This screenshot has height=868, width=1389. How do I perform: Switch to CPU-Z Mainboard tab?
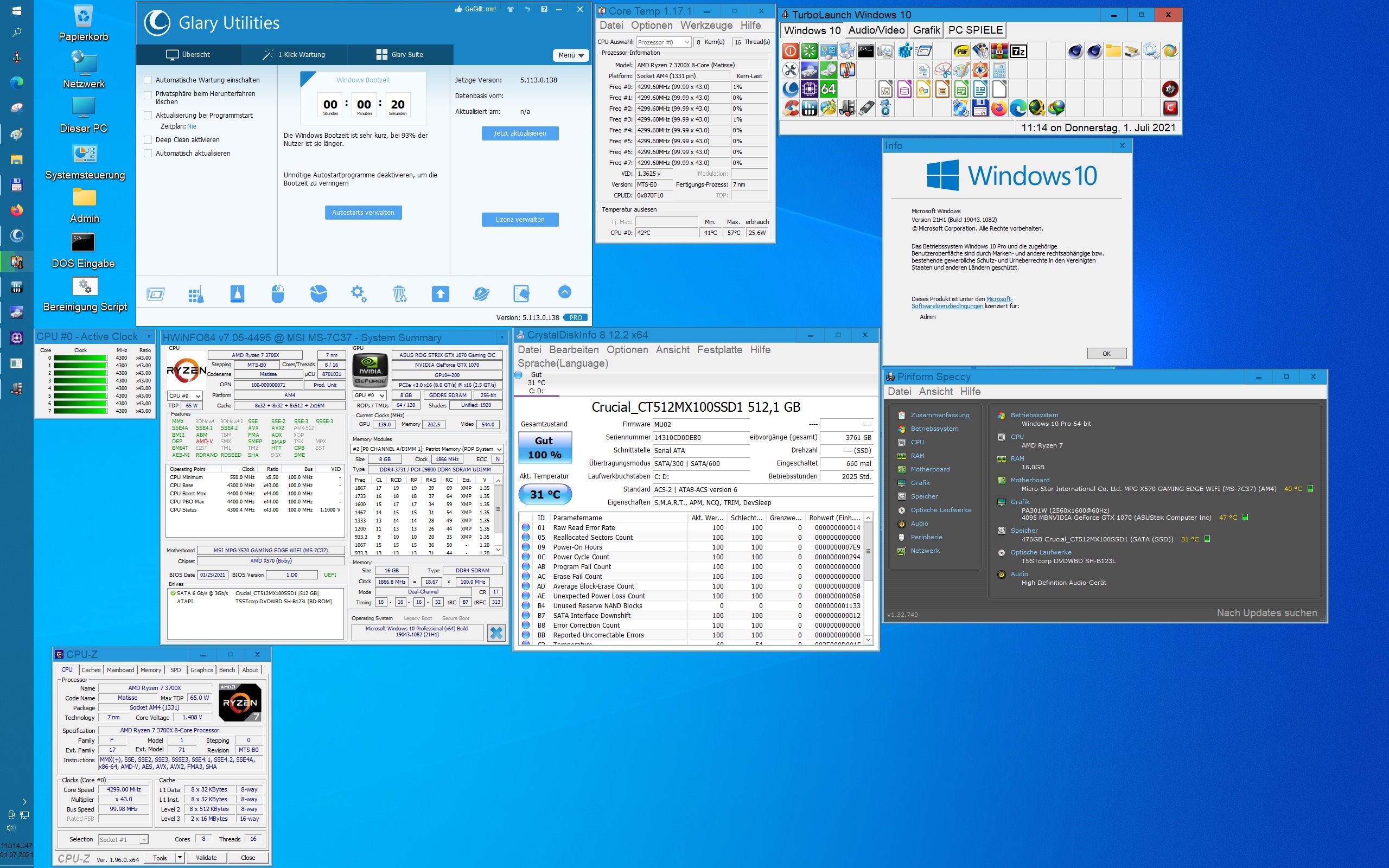[120, 670]
